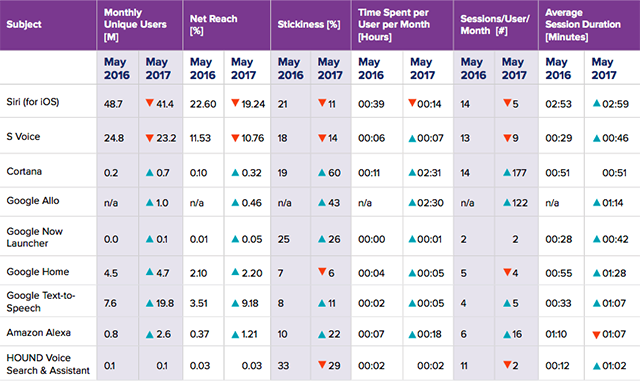Select the Siri (for iOS) row label
Image resolution: width=640 pixels, height=381 pixels.
[33, 102]
